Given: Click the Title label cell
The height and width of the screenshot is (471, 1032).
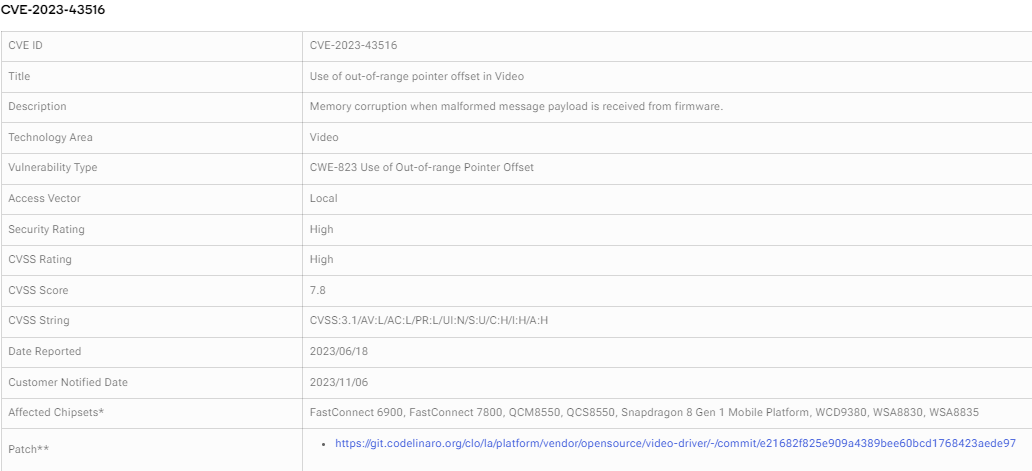Looking at the screenshot, I should click(151, 76).
